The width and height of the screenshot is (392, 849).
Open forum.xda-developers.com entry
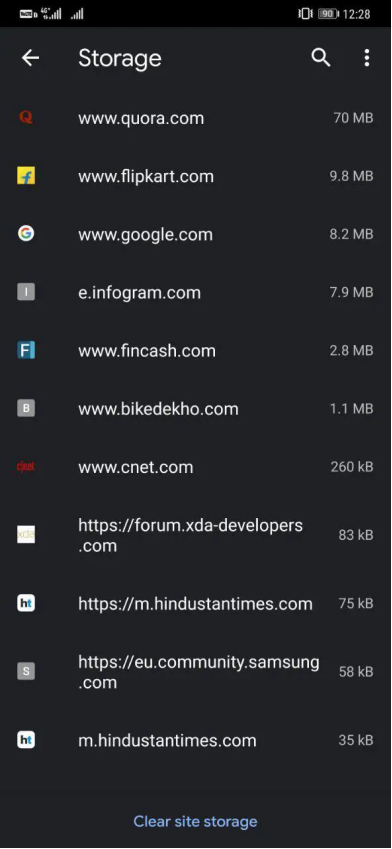[x=196, y=535]
